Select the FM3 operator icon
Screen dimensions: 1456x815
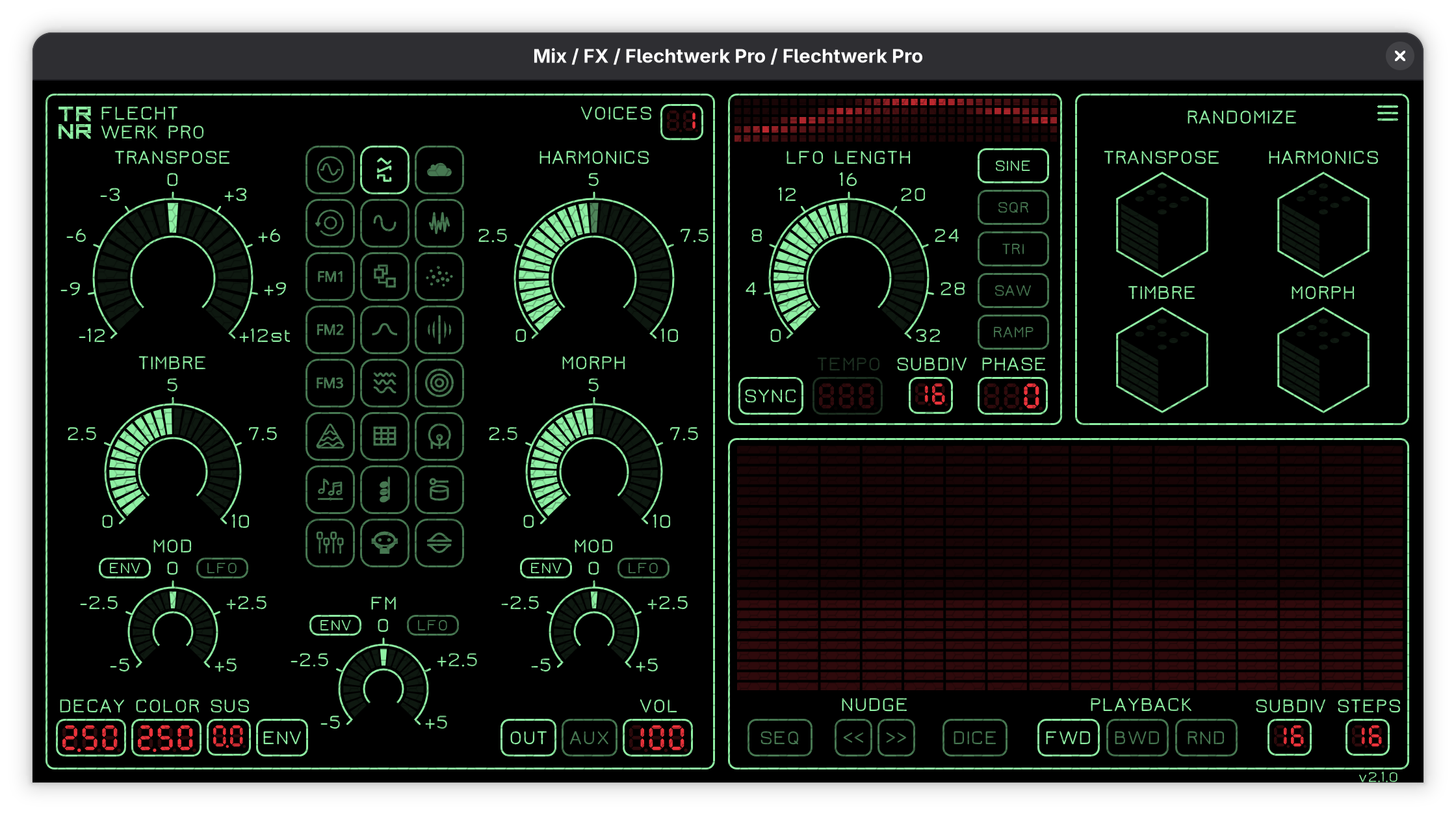click(x=330, y=383)
